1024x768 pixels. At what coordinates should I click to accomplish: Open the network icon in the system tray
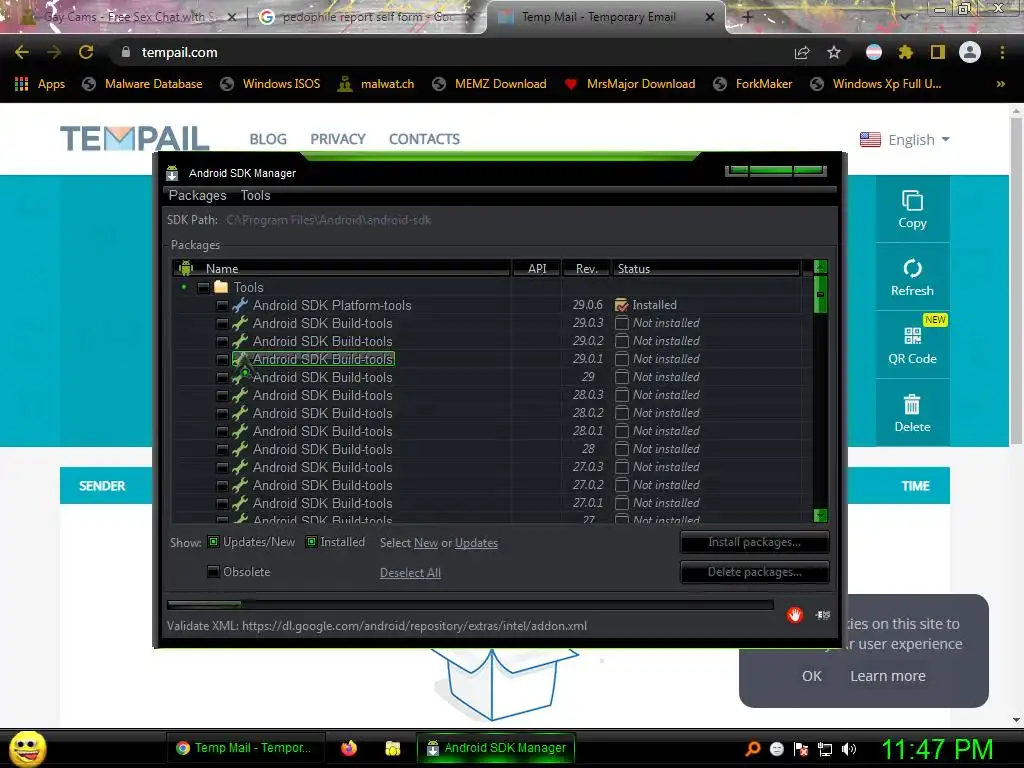coord(825,749)
